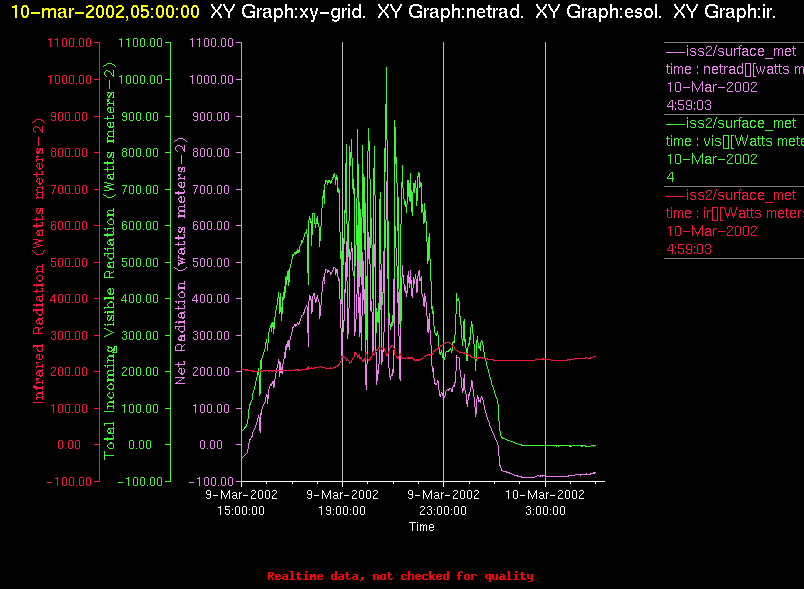Select the 'XY Graph:esol.' title text
804x589 pixels.
tap(598, 11)
